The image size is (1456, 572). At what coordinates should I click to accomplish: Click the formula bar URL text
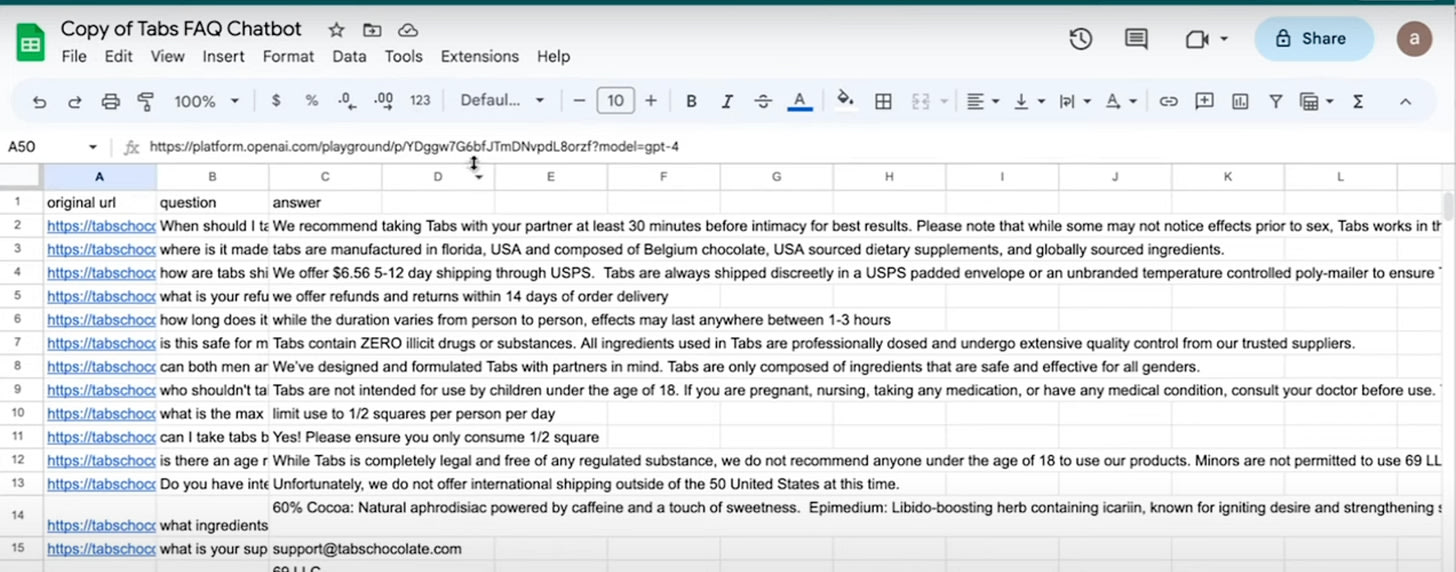coord(414,147)
